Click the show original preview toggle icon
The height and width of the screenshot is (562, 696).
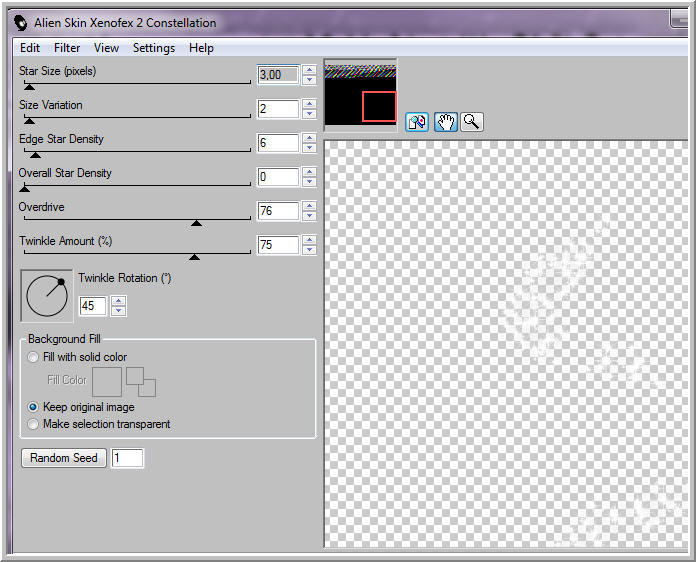pyautogui.click(x=417, y=122)
